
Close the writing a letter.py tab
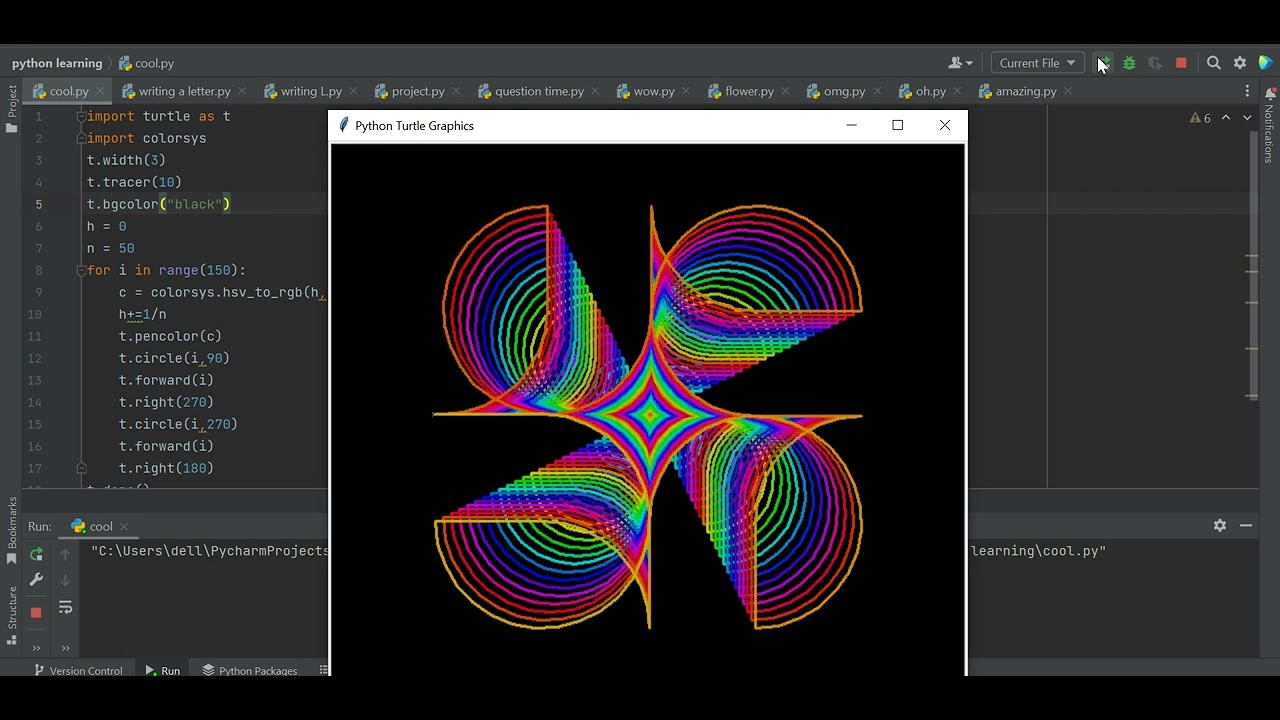pyautogui.click(x=242, y=91)
